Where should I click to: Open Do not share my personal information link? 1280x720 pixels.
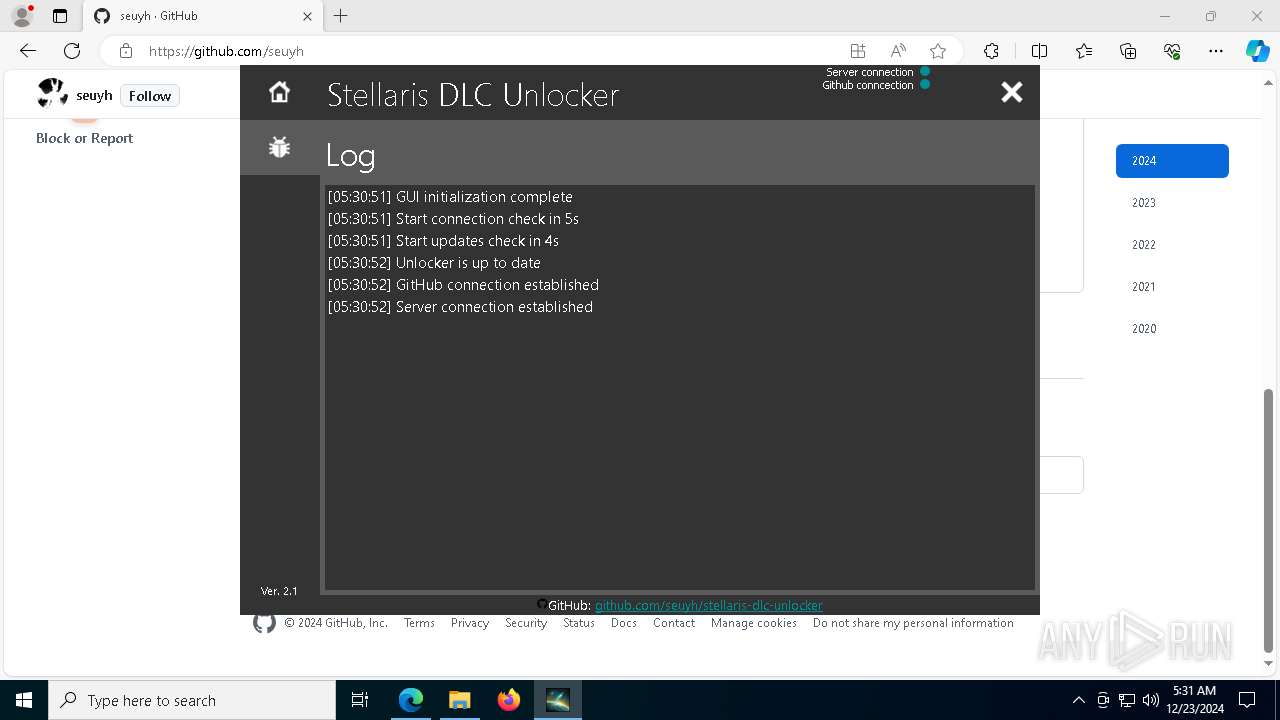[913, 623]
